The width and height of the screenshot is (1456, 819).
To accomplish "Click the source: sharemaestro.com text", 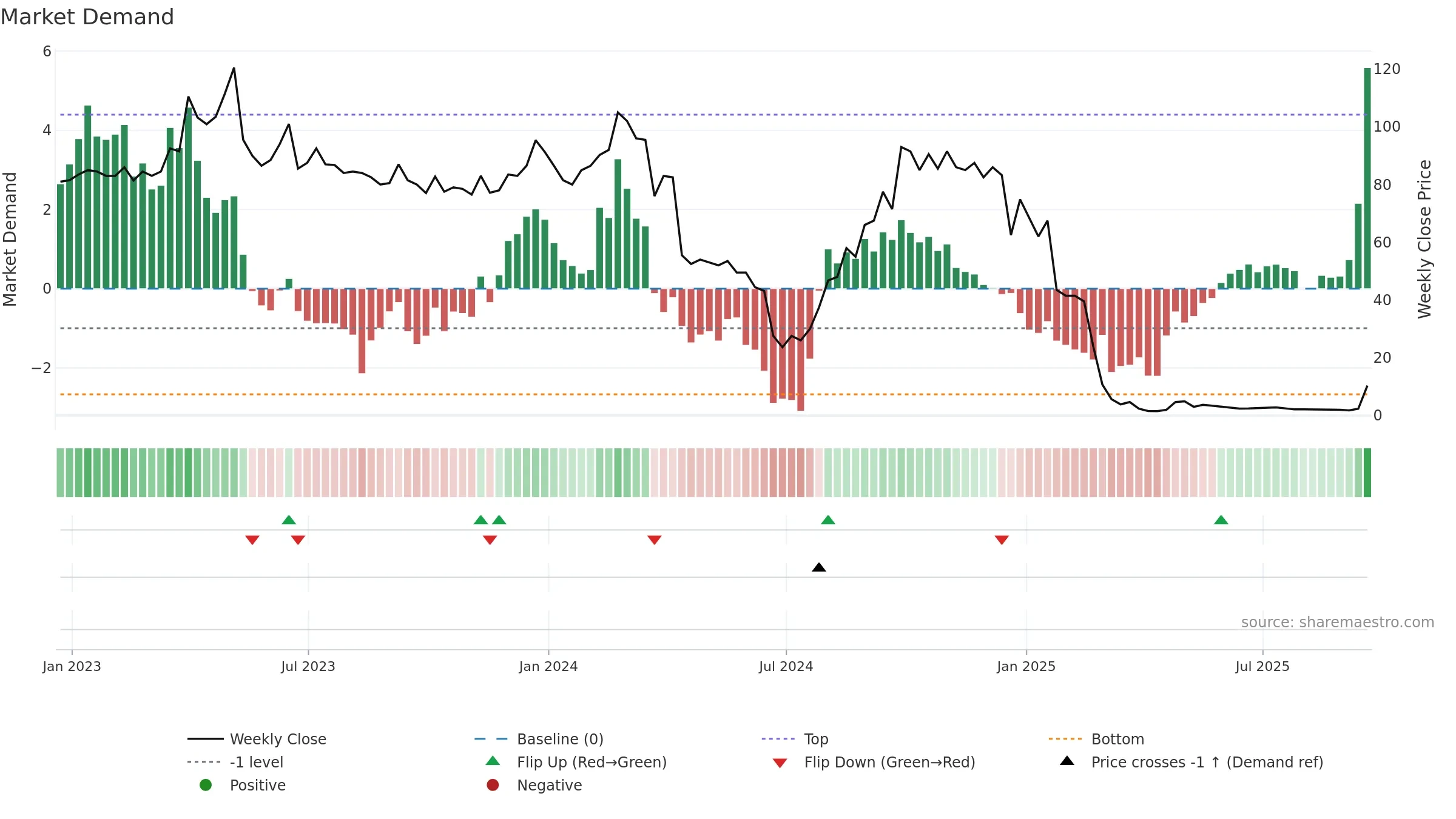I will 1338,622.
